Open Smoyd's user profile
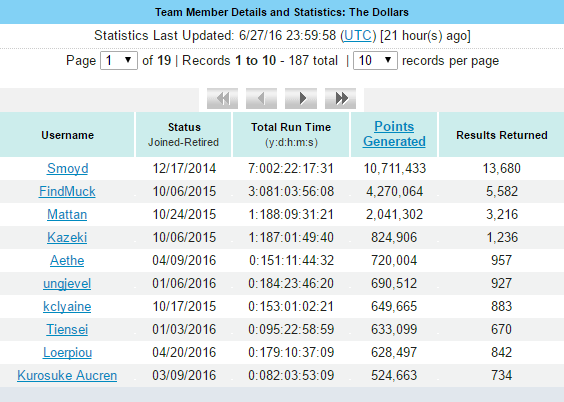564x402 pixels. [67, 168]
